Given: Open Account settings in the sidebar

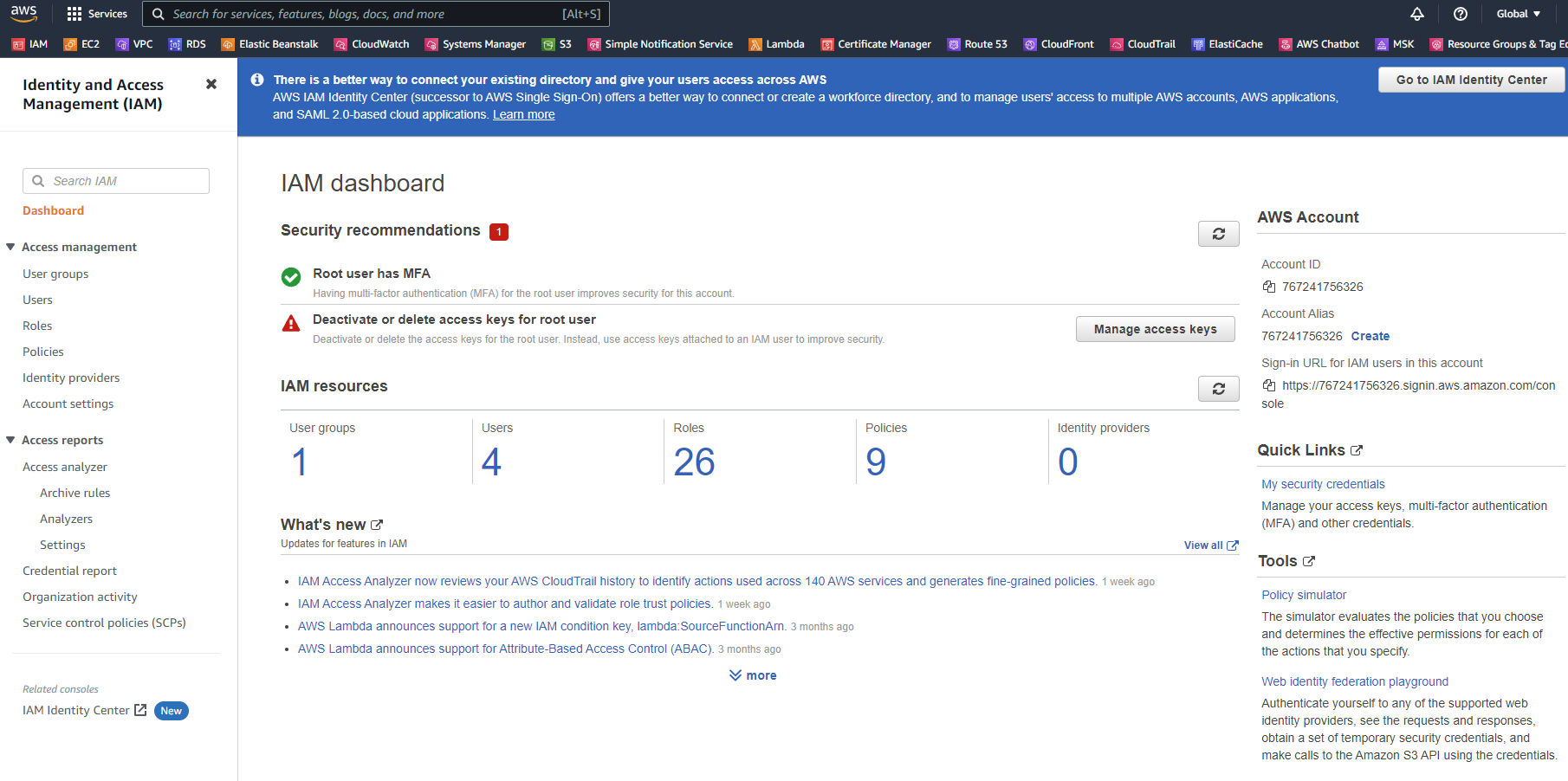Looking at the screenshot, I should [68, 403].
